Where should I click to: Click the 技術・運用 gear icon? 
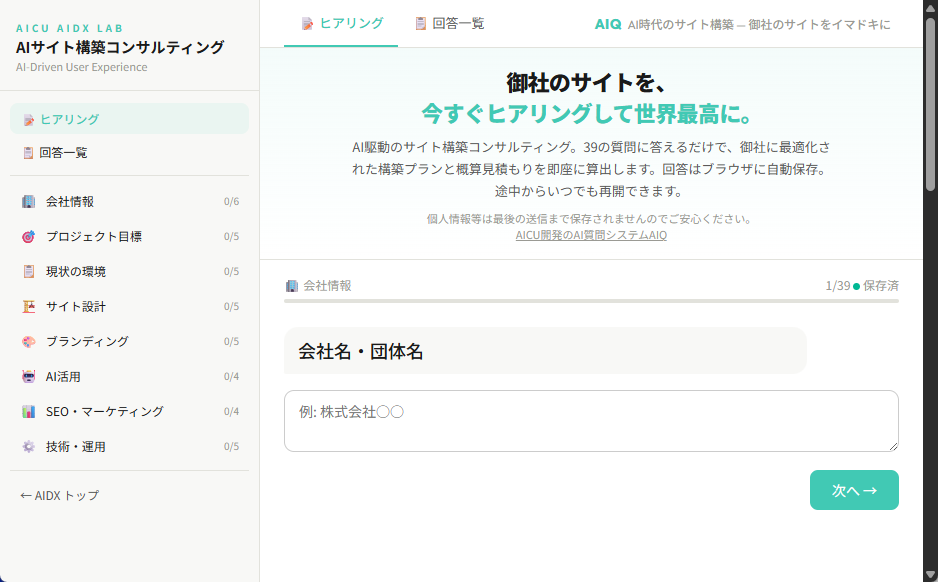(x=31, y=446)
